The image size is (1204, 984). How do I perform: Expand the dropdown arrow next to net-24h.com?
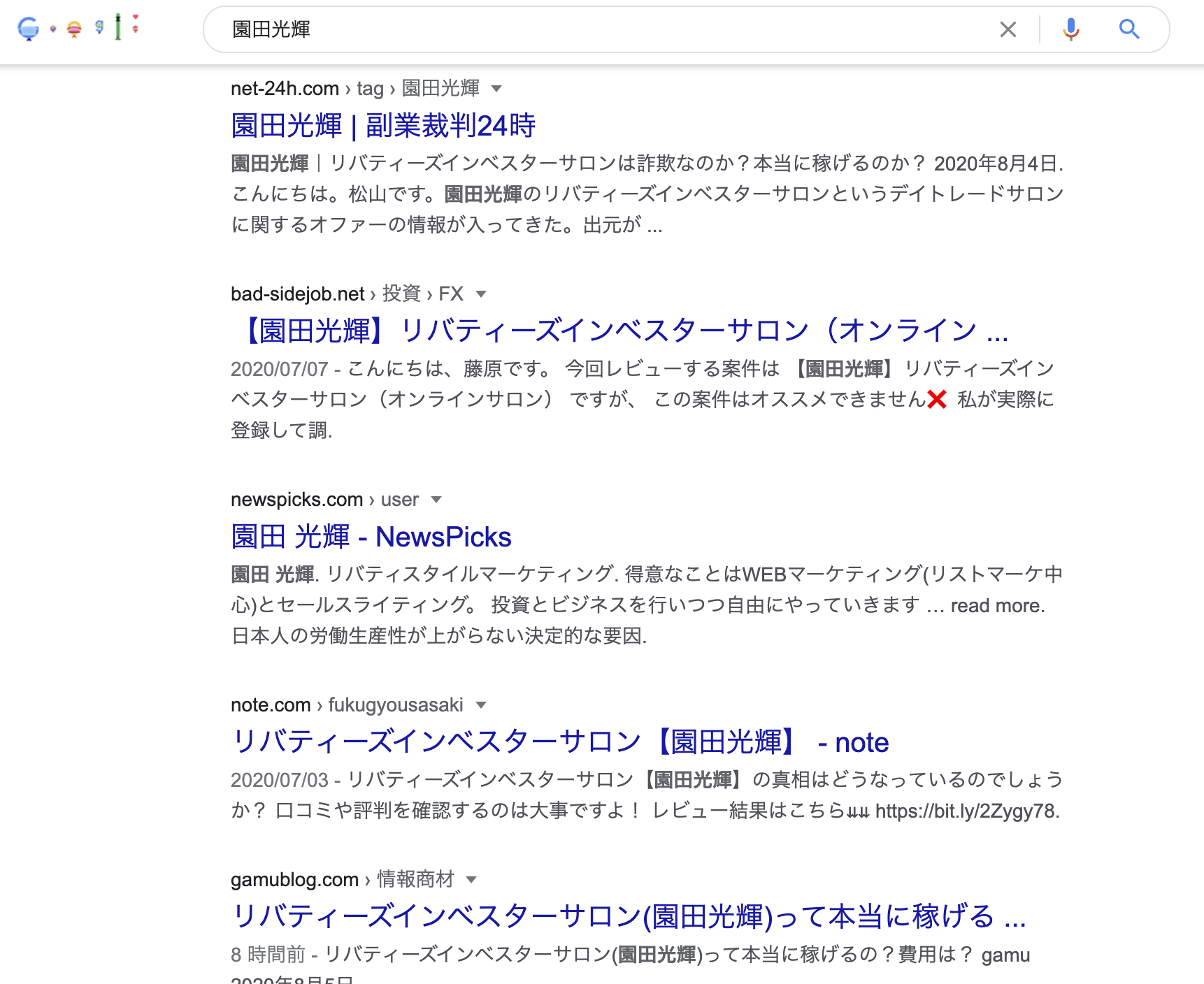497,89
